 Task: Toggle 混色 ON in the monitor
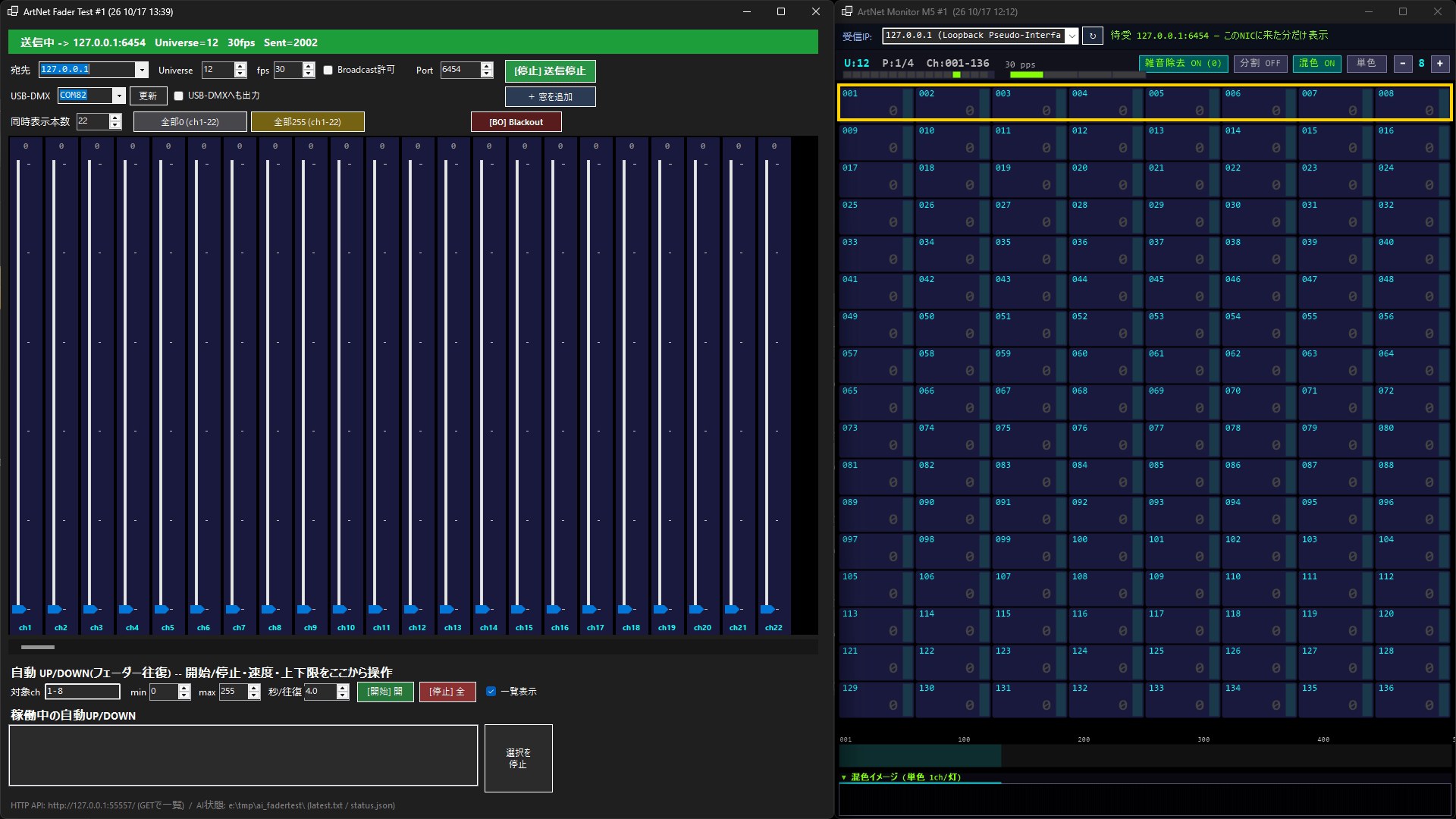point(1316,64)
